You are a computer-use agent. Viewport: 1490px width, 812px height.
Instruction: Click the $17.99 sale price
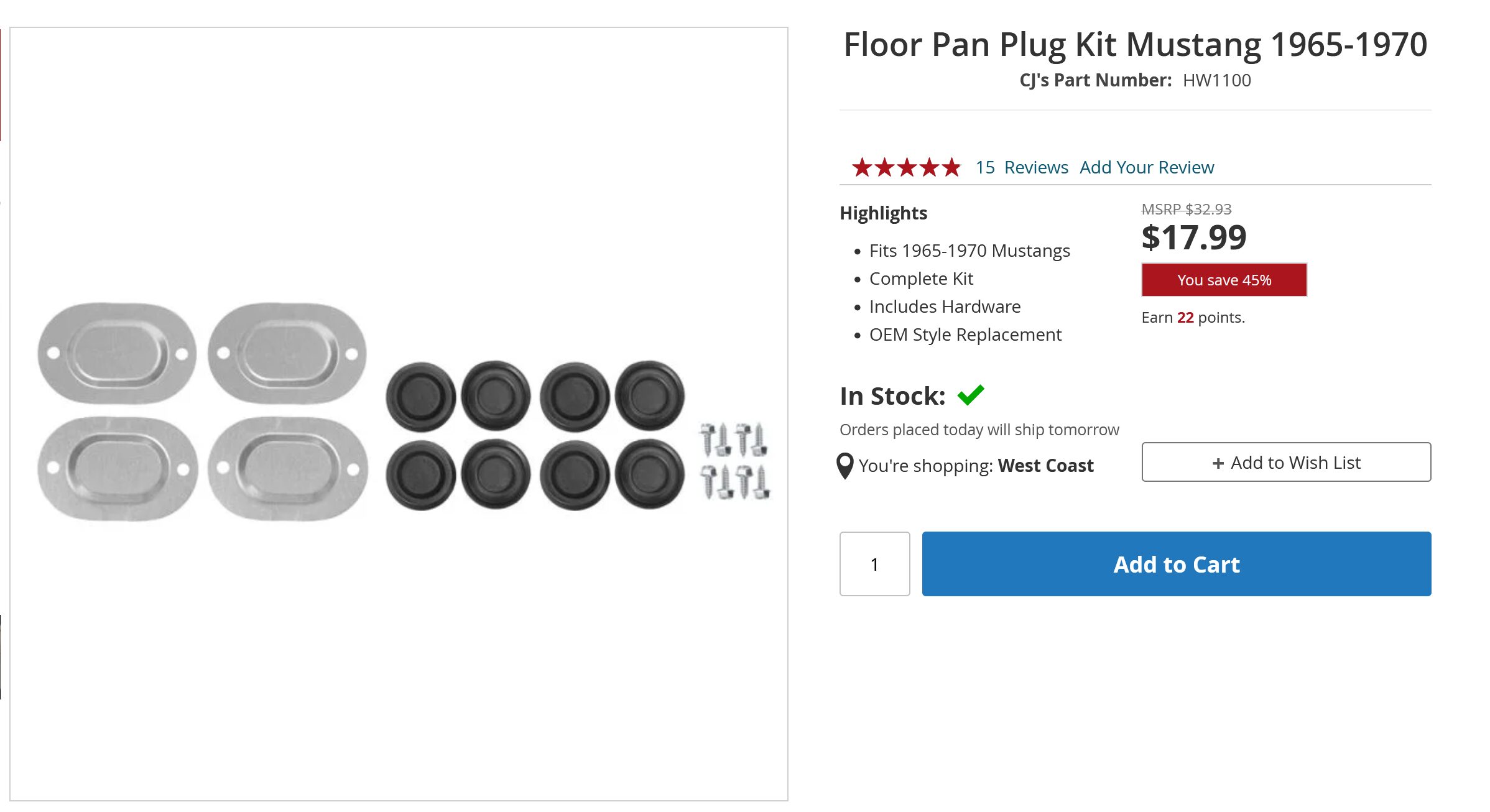pyautogui.click(x=1194, y=238)
